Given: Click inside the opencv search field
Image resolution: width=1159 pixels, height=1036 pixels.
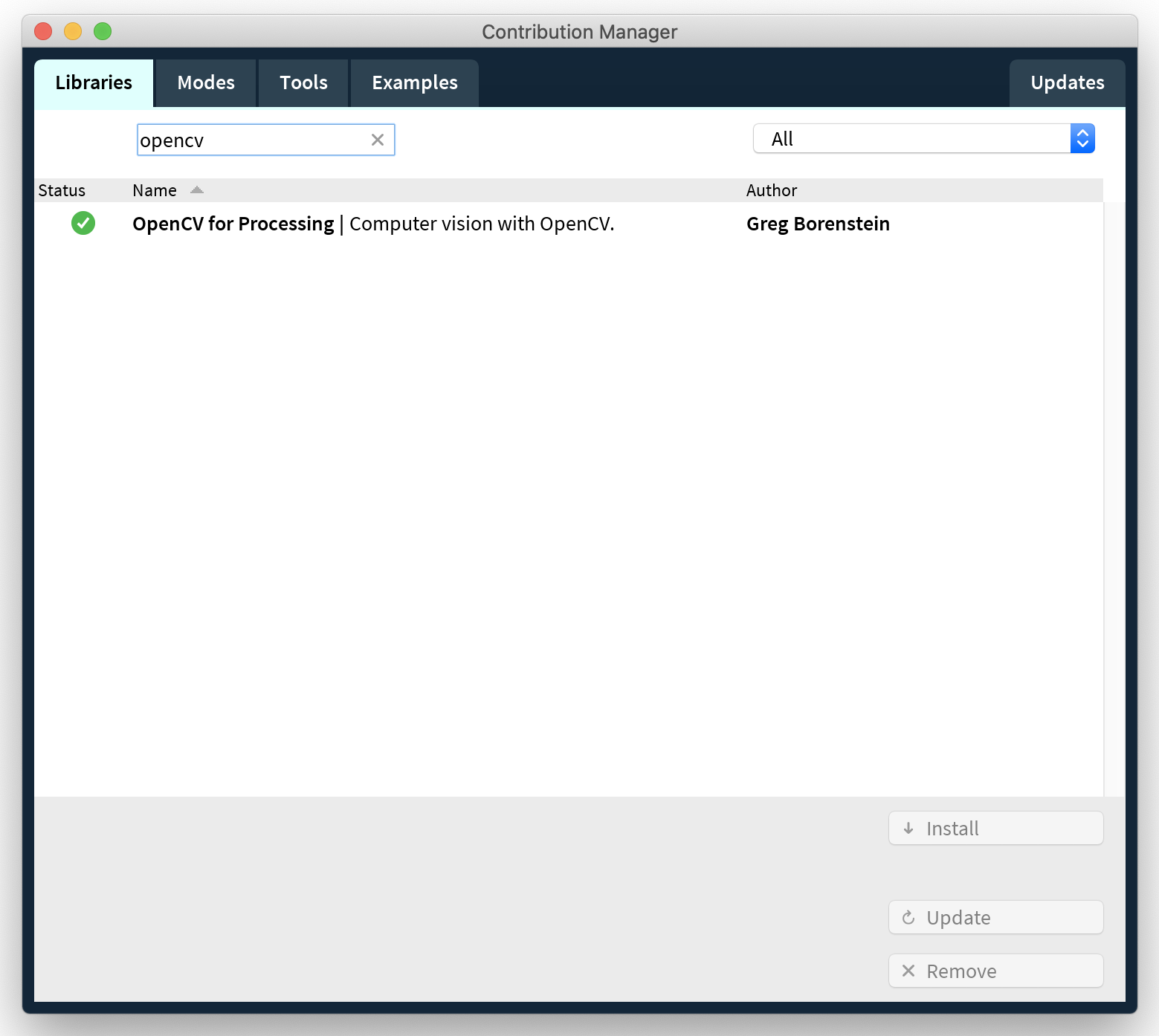Looking at the screenshot, I should coord(253,140).
